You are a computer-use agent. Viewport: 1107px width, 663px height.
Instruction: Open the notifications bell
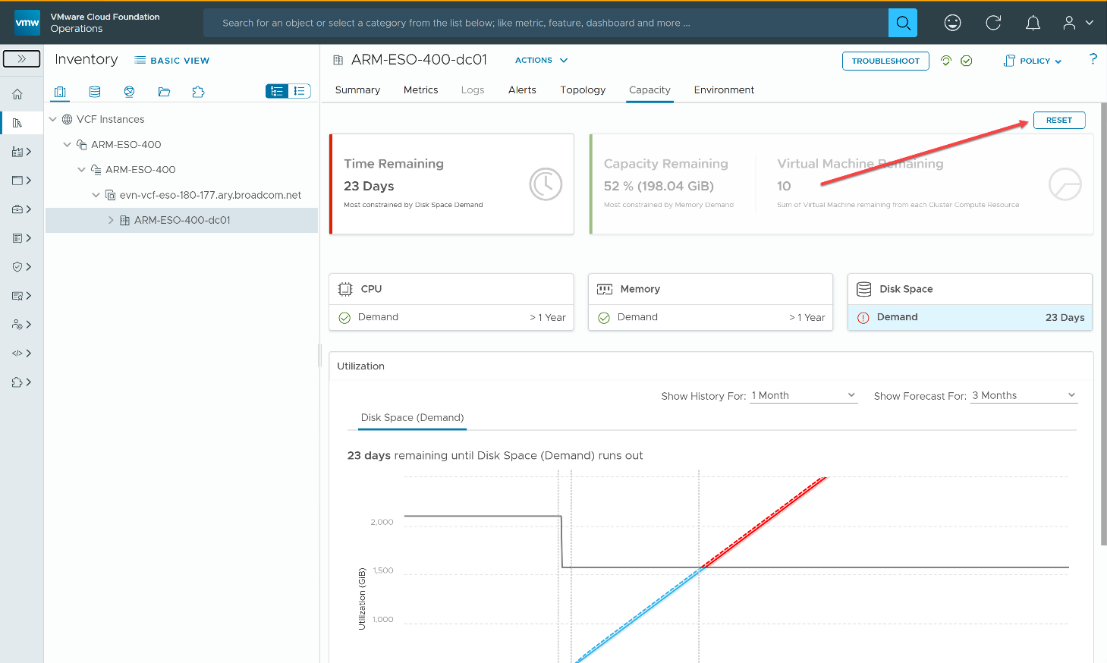coord(1033,22)
